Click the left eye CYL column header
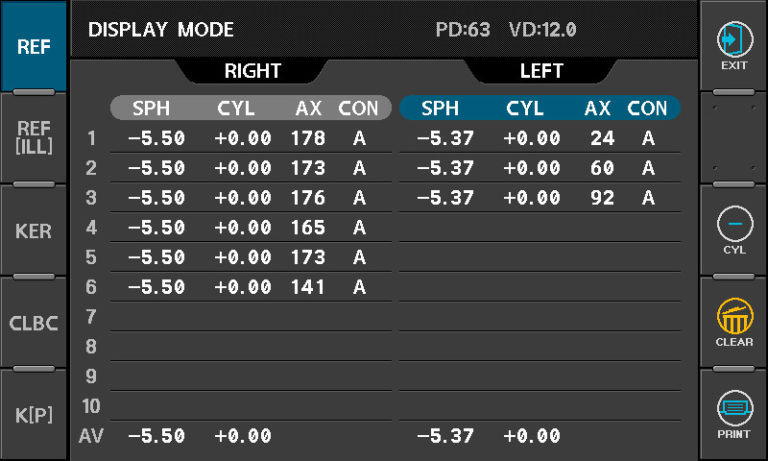The image size is (768, 461). (525, 108)
